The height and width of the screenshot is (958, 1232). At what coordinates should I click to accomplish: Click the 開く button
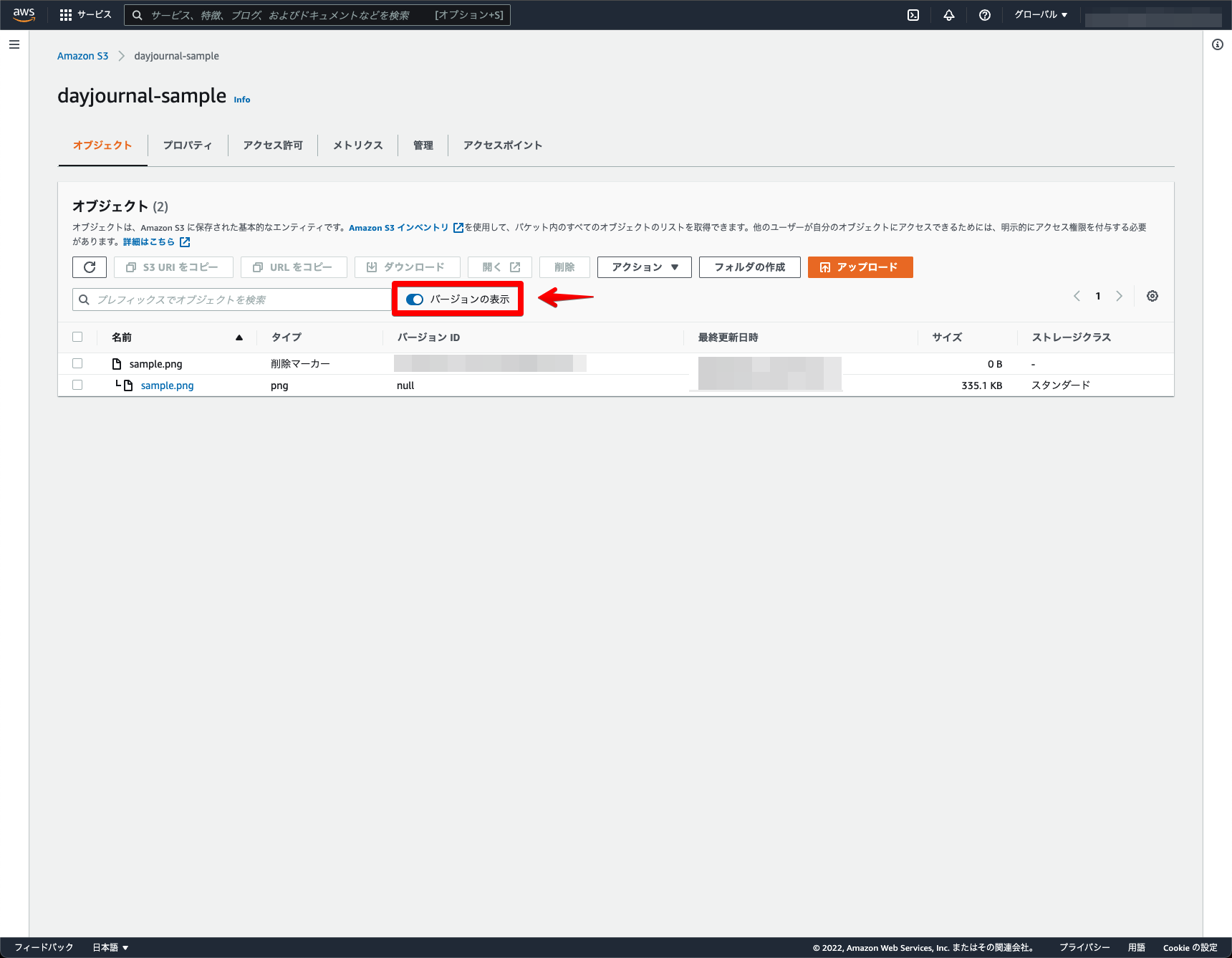[500, 267]
